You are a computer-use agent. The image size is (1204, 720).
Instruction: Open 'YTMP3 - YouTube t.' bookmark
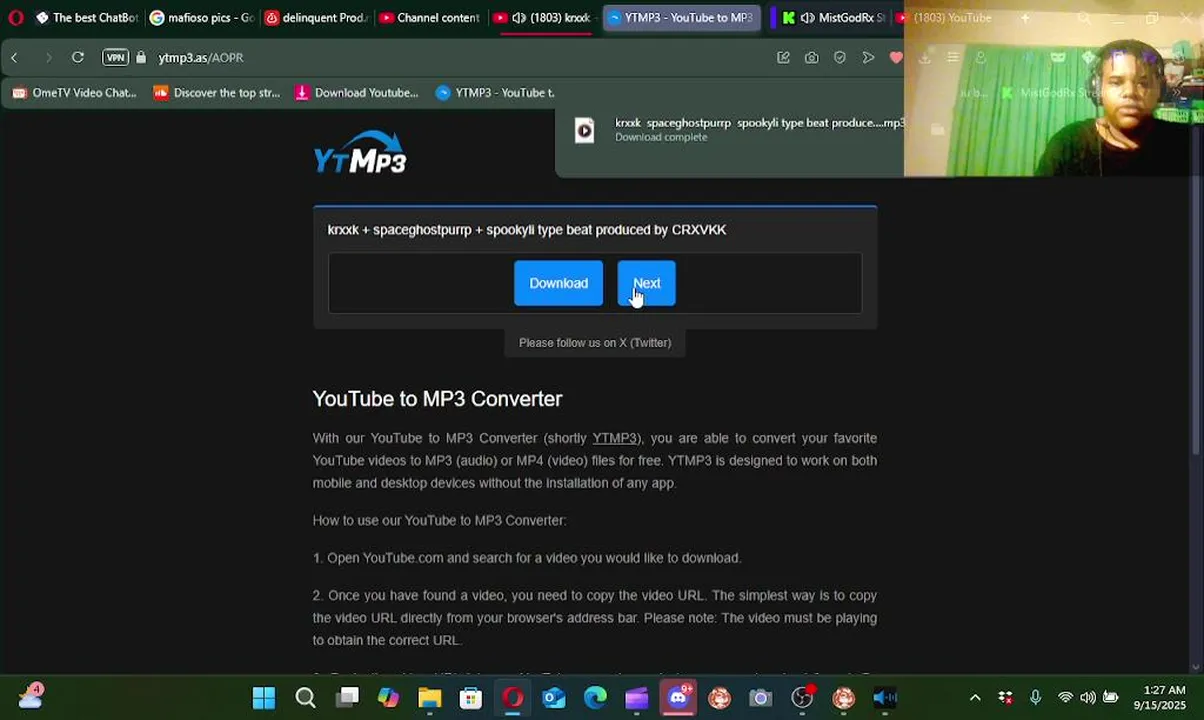[495, 93]
